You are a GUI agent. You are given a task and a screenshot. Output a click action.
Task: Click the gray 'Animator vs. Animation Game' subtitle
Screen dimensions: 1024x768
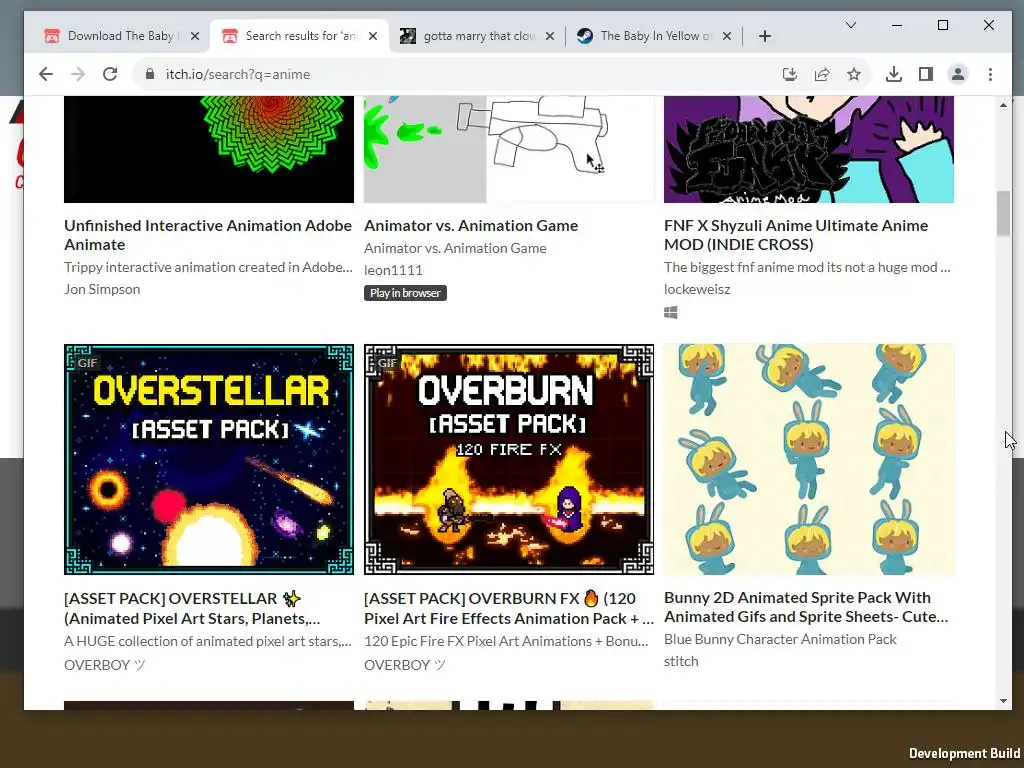(455, 249)
